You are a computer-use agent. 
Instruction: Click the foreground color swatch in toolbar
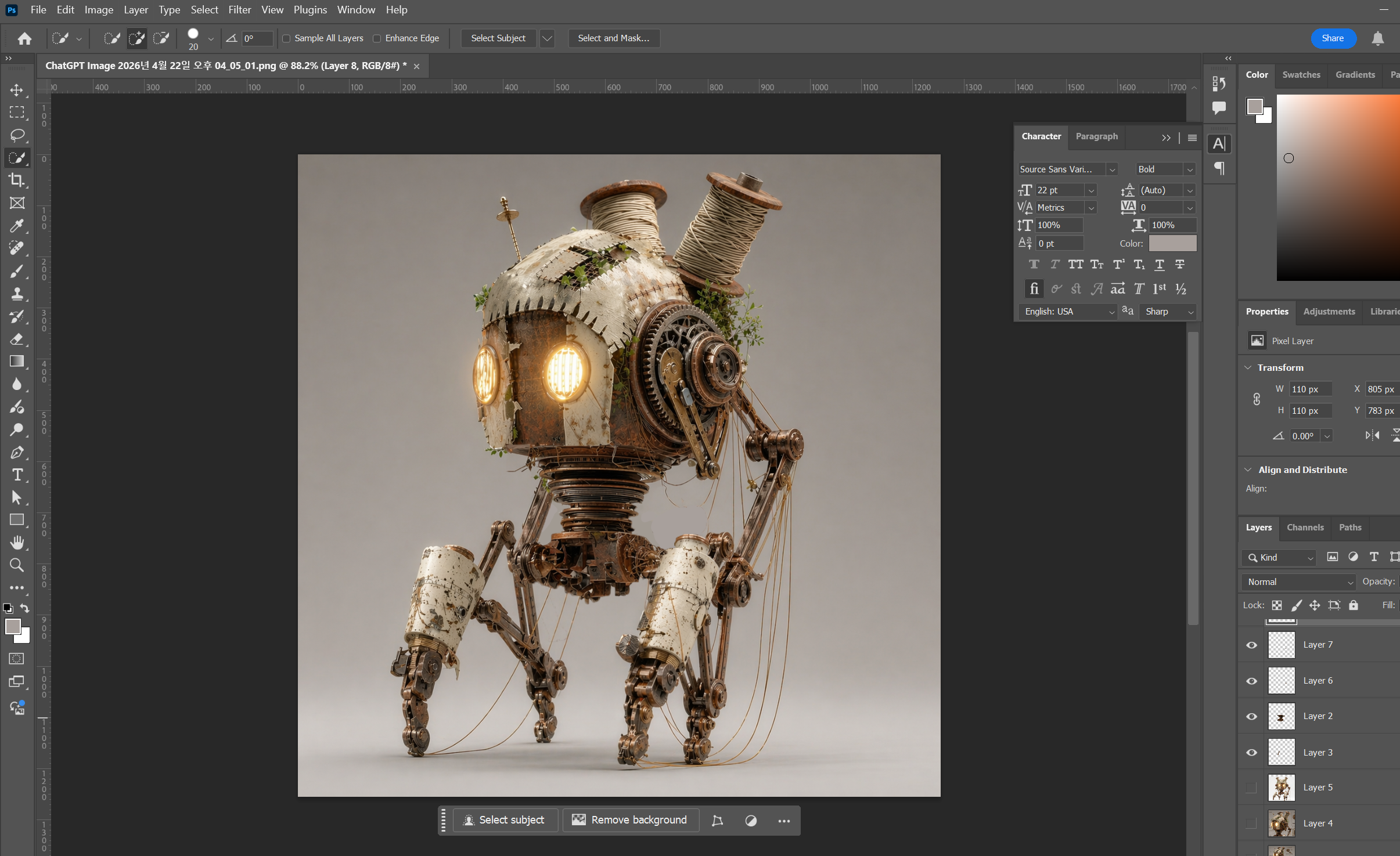(13, 627)
